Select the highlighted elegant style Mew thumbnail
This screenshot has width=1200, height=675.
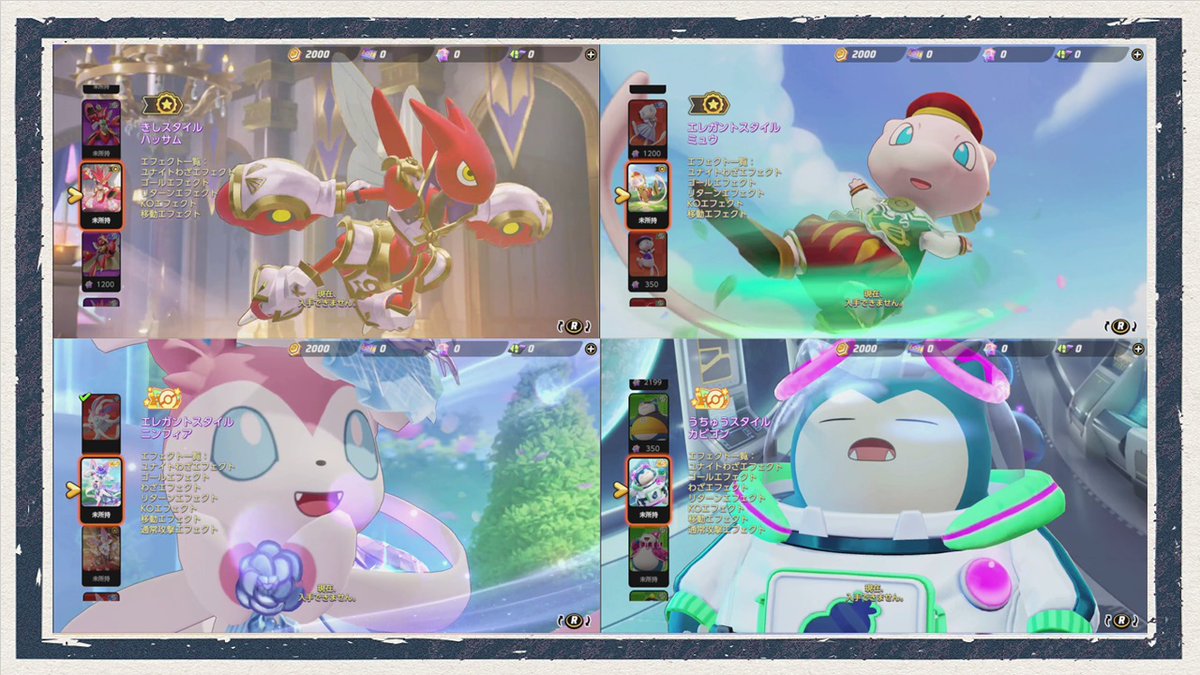(647, 194)
